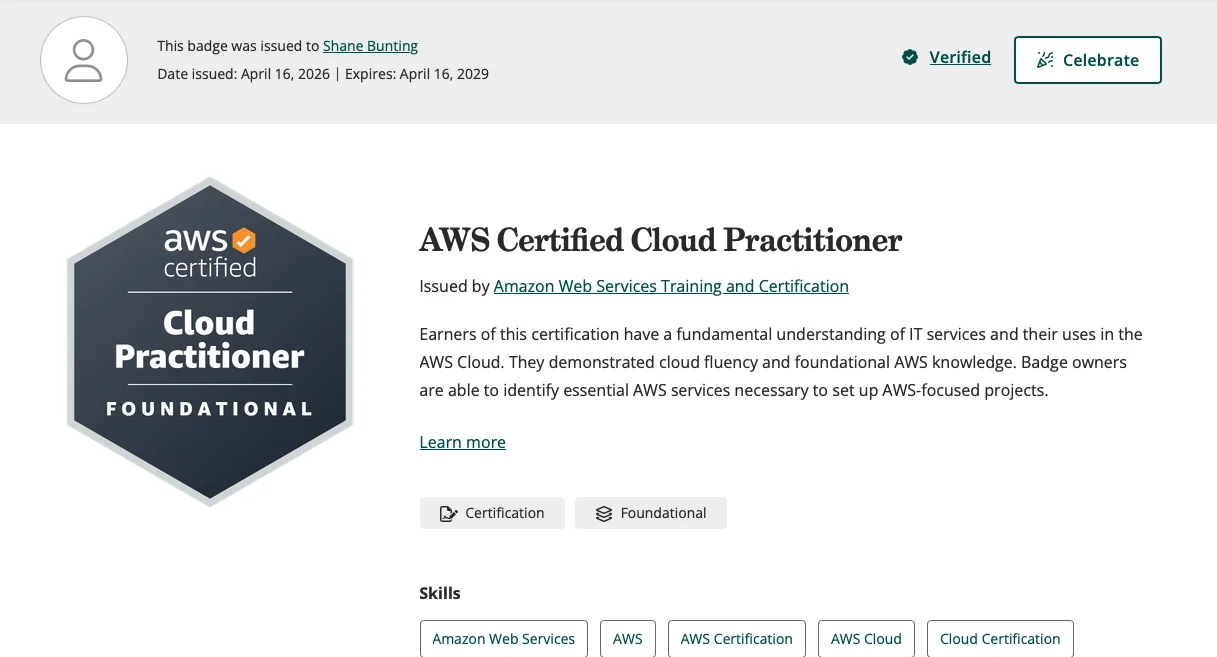This screenshot has height=657, width=1217.
Task: Click the AWS Certified Cloud Practitioner heading
Action: (x=661, y=240)
